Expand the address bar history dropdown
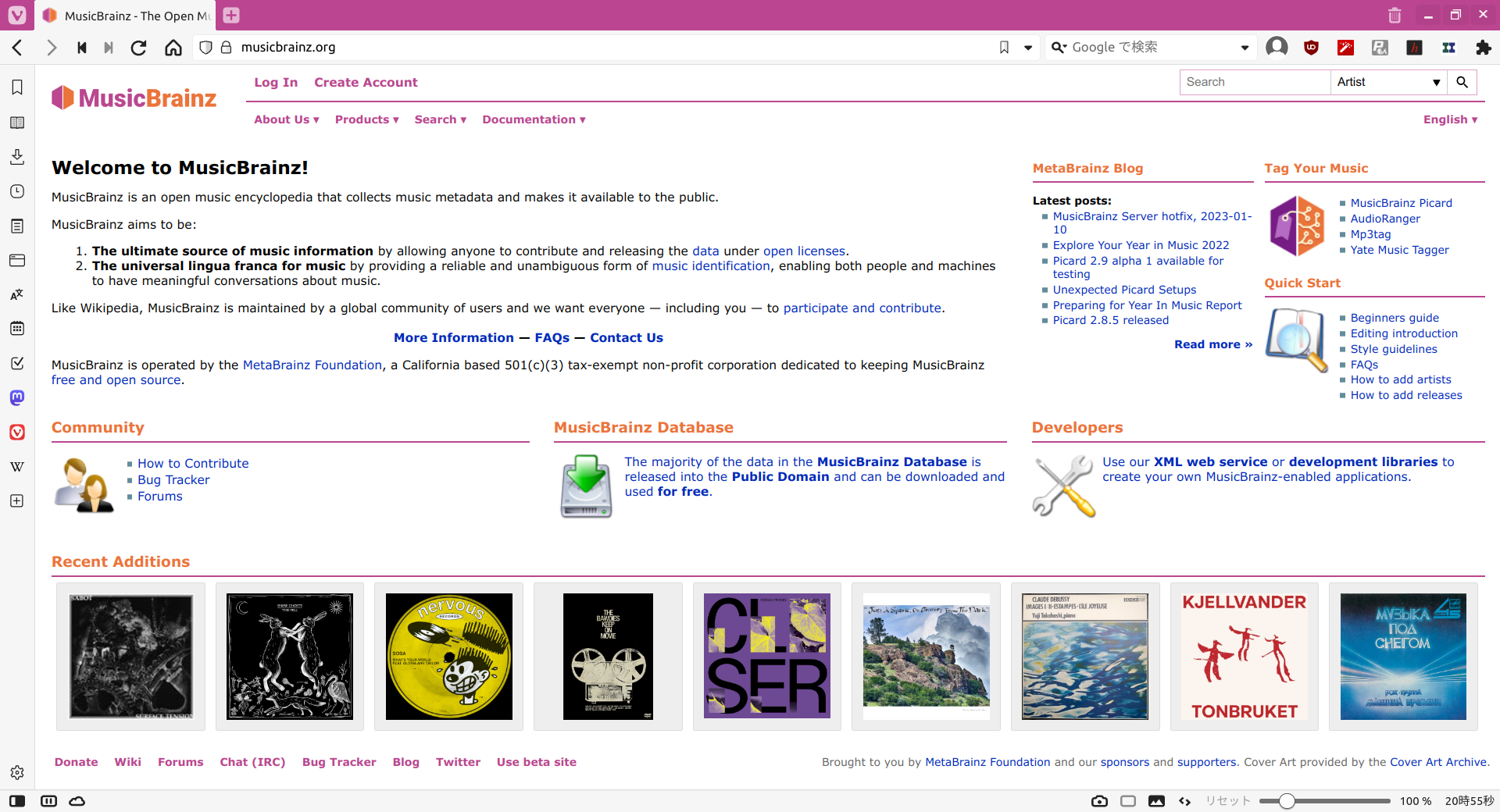The width and height of the screenshot is (1500, 812). tap(1028, 48)
